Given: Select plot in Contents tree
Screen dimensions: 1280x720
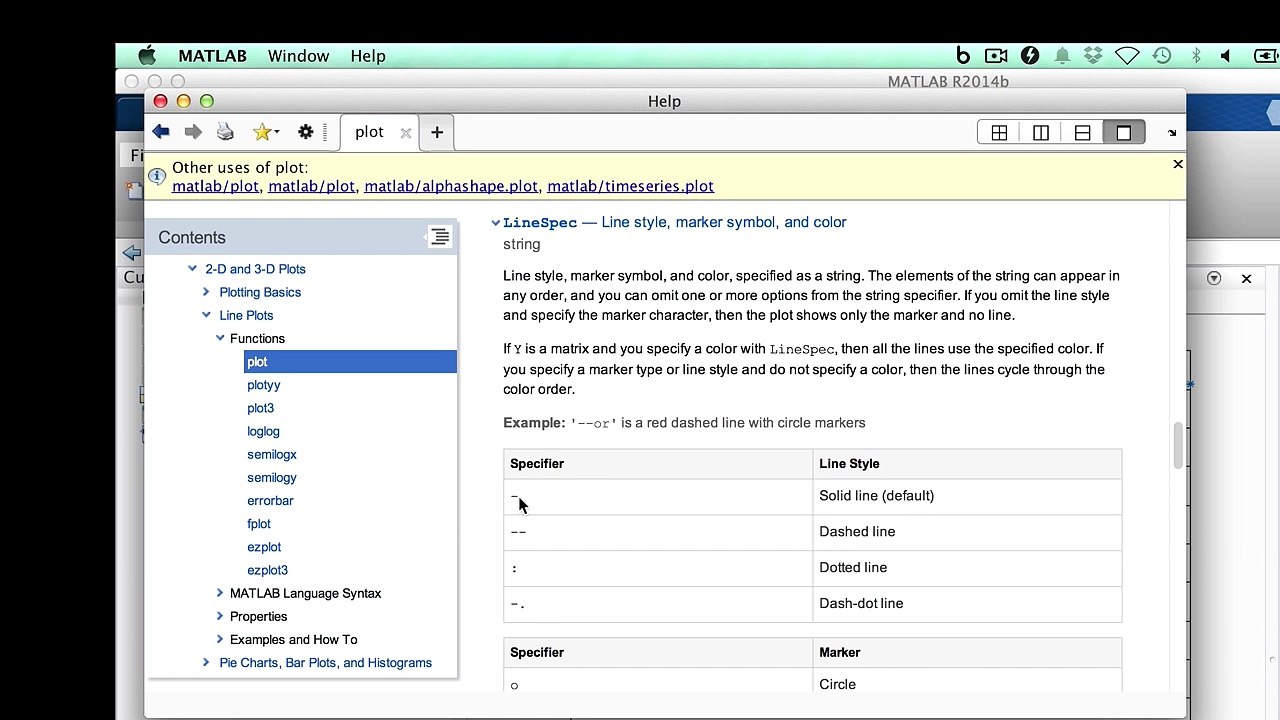Looking at the screenshot, I should click(x=350, y=362).
